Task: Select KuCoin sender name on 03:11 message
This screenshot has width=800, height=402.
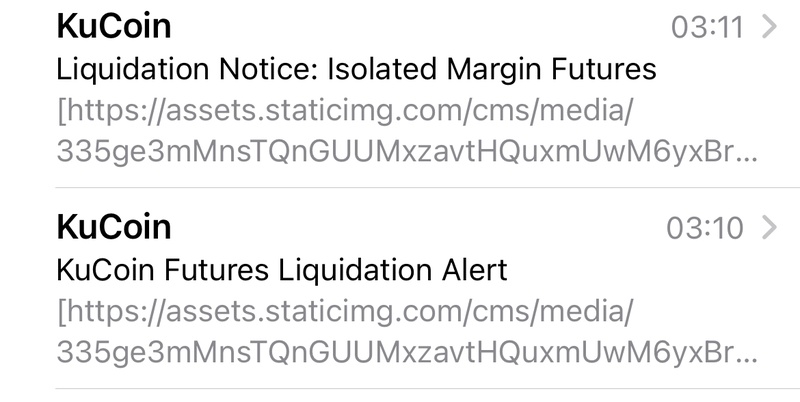Action: click(x=114, y=27)
